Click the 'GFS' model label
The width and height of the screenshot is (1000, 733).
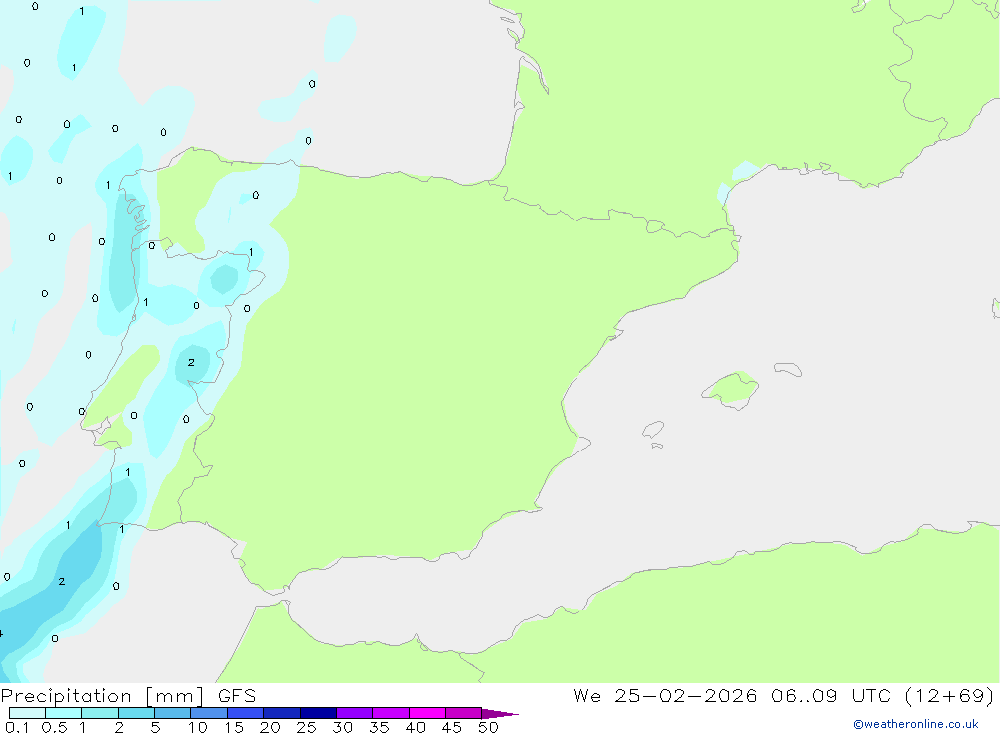[x=237, y=696]
